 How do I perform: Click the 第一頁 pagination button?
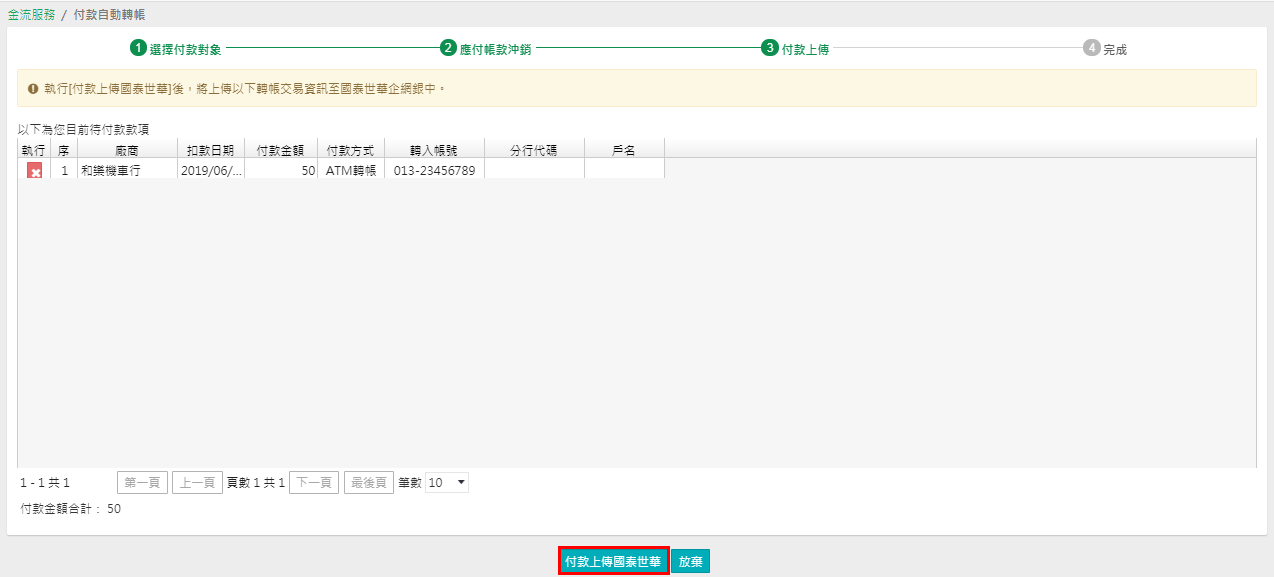pyautogui.click(x=142, y=483)
